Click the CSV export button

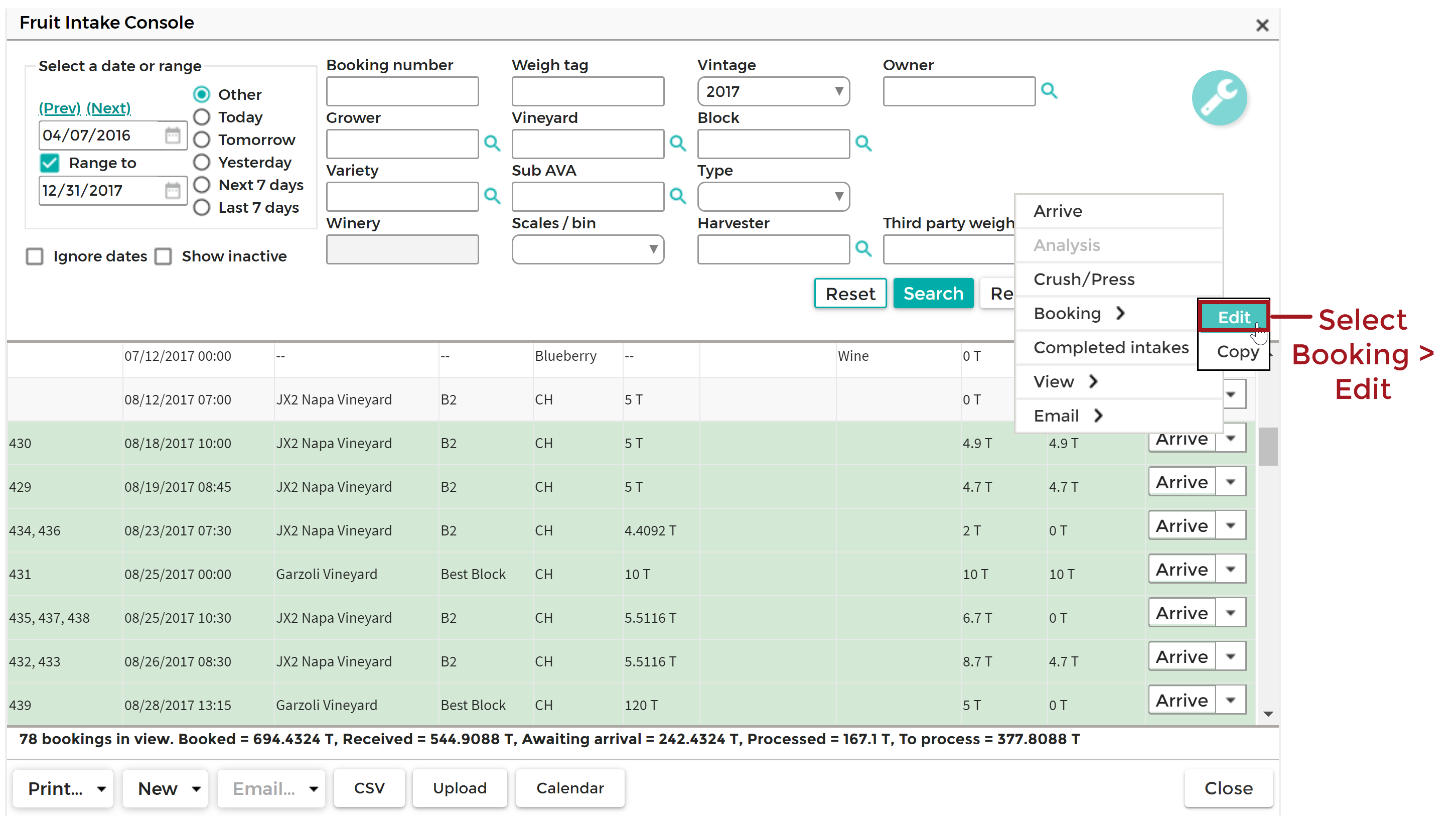369,788
